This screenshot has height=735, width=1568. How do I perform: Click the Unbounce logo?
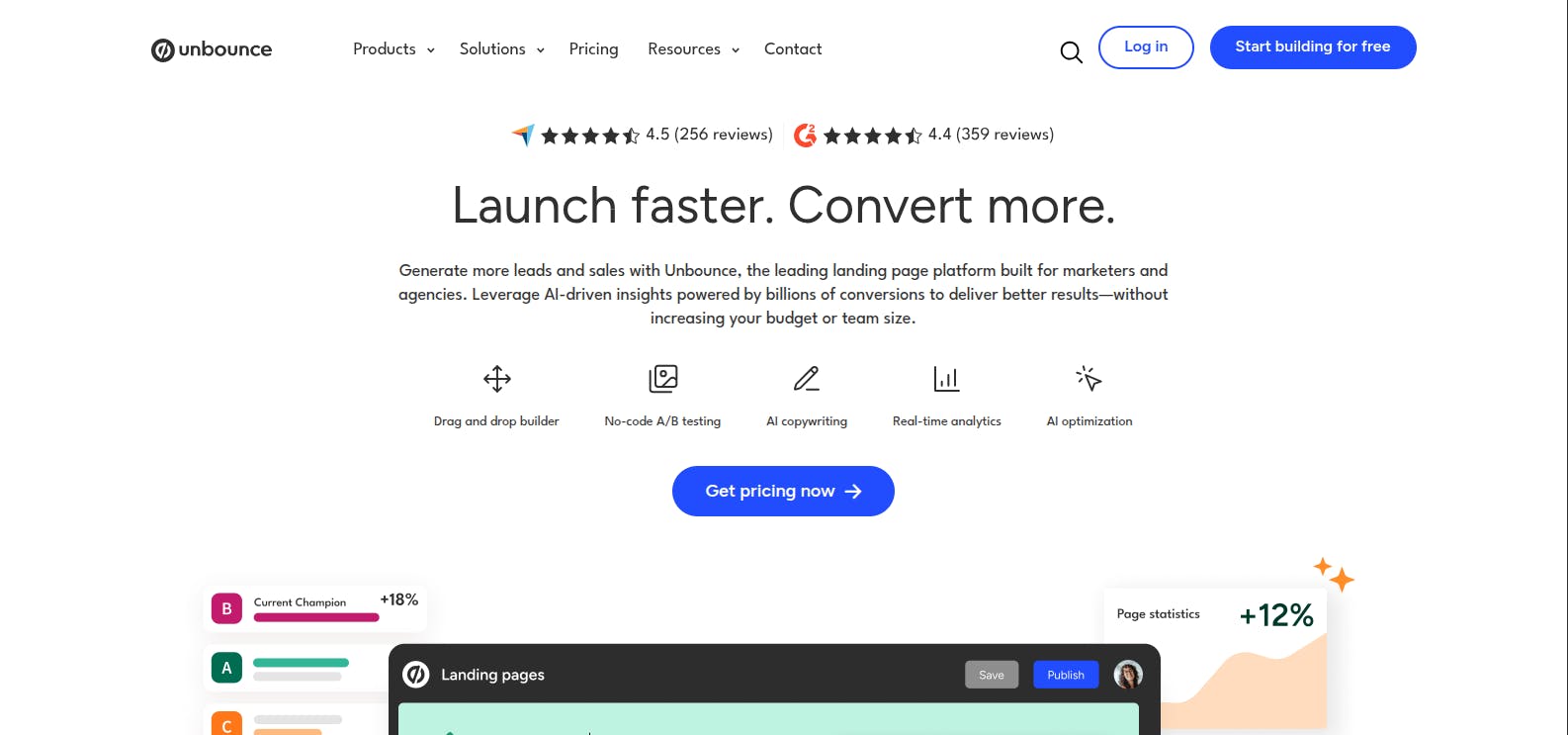pos(212,49)
